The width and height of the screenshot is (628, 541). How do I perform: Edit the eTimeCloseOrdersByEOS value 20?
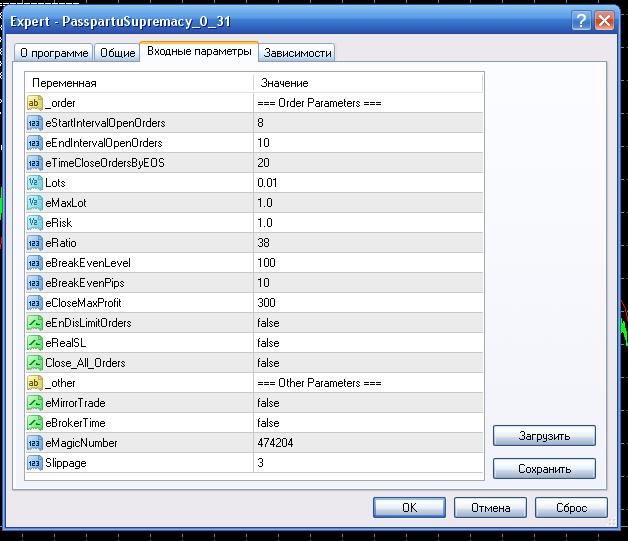(x=368, y=163)
